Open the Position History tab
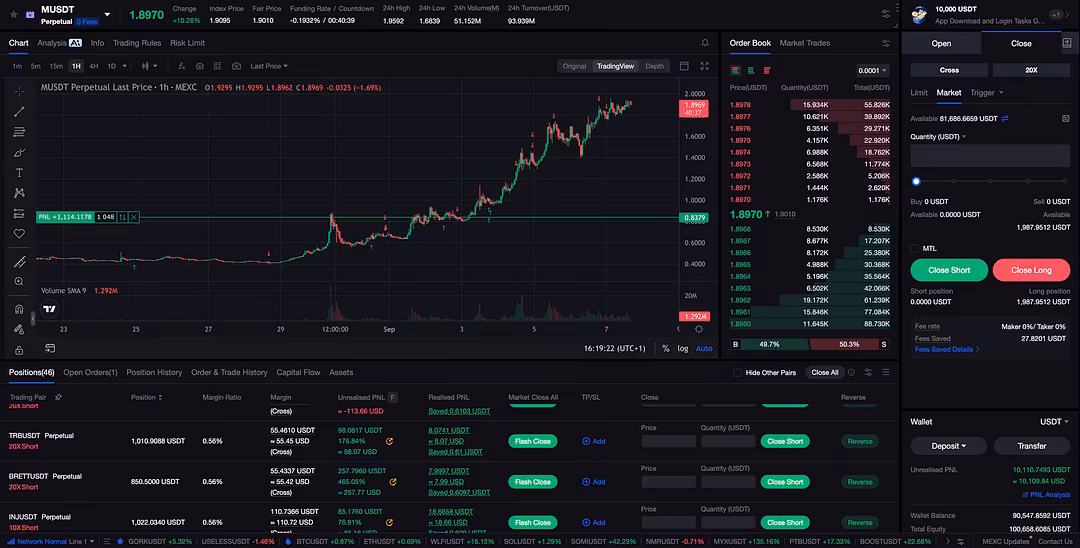The height and width of the screenshot is (548, 1080). 154,372
